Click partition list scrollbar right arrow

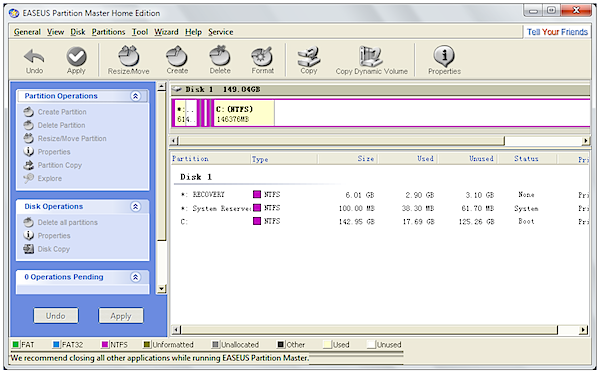pos(583,330)
